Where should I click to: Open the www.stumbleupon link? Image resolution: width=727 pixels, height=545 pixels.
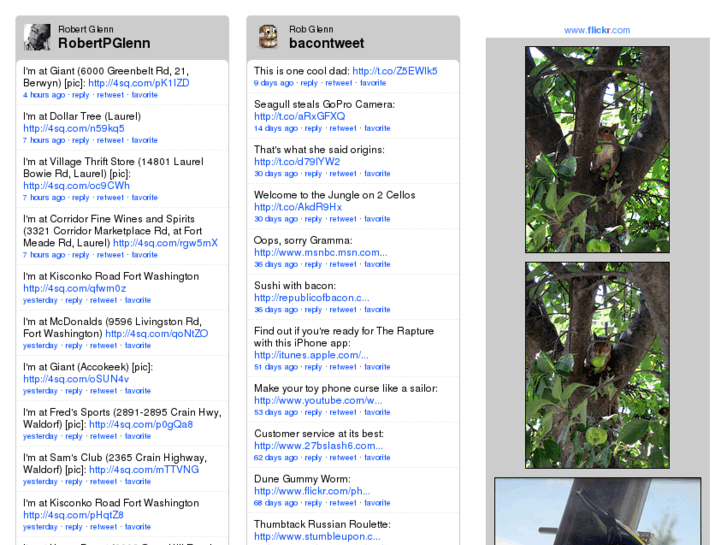(x=317, y=537)
